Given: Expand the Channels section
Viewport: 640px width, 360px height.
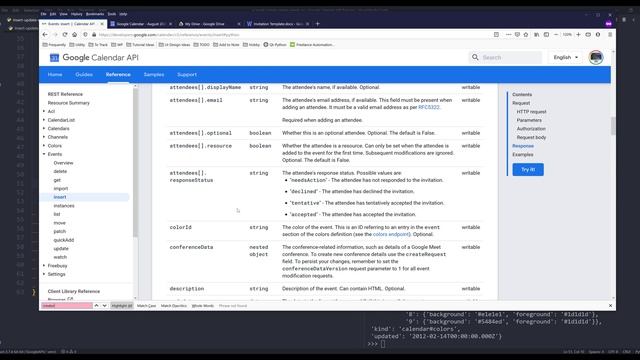Looking at the screenshot, I should [x=44, y=137].
